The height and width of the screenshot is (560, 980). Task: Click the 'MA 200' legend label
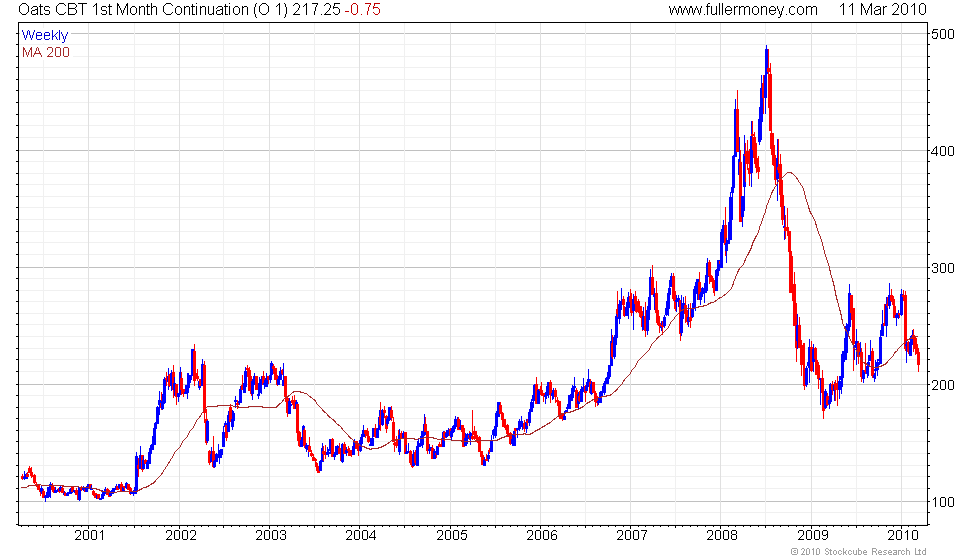46,52
